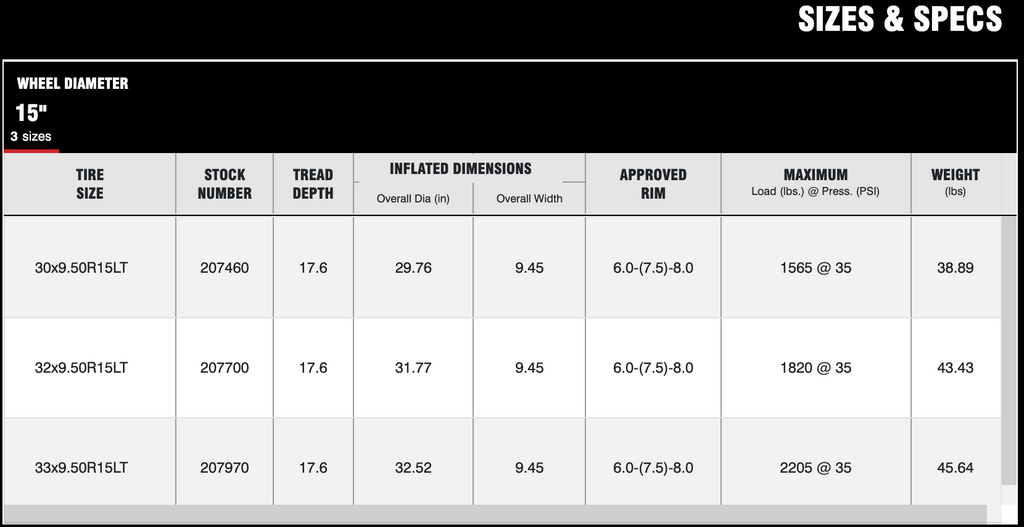Viewport: 1024px width, 527px height.
Task: Select the 32x9.50R15LT tire size
Action: point(81,368)
